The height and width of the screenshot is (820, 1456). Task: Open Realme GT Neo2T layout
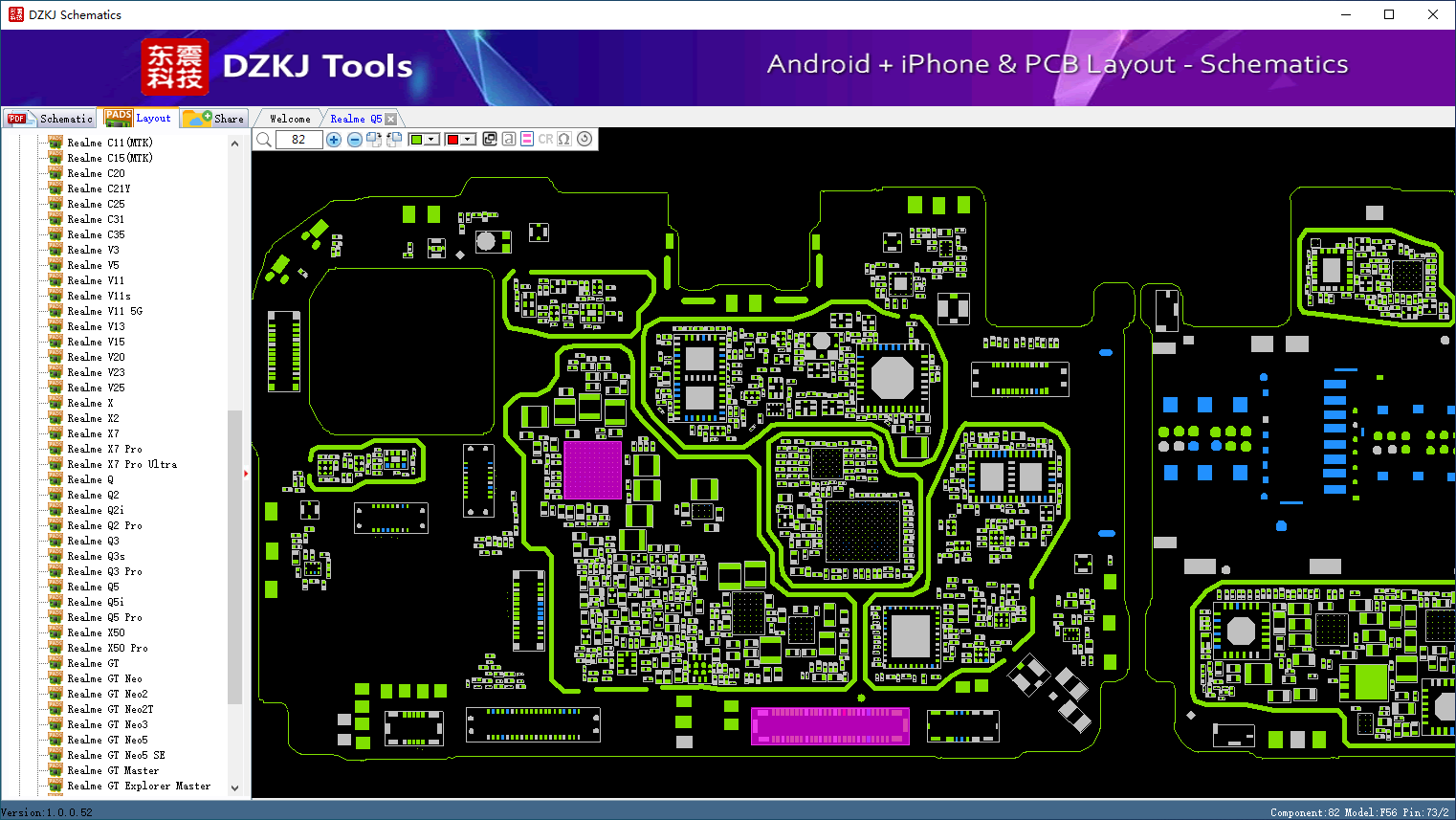[110, 709]
